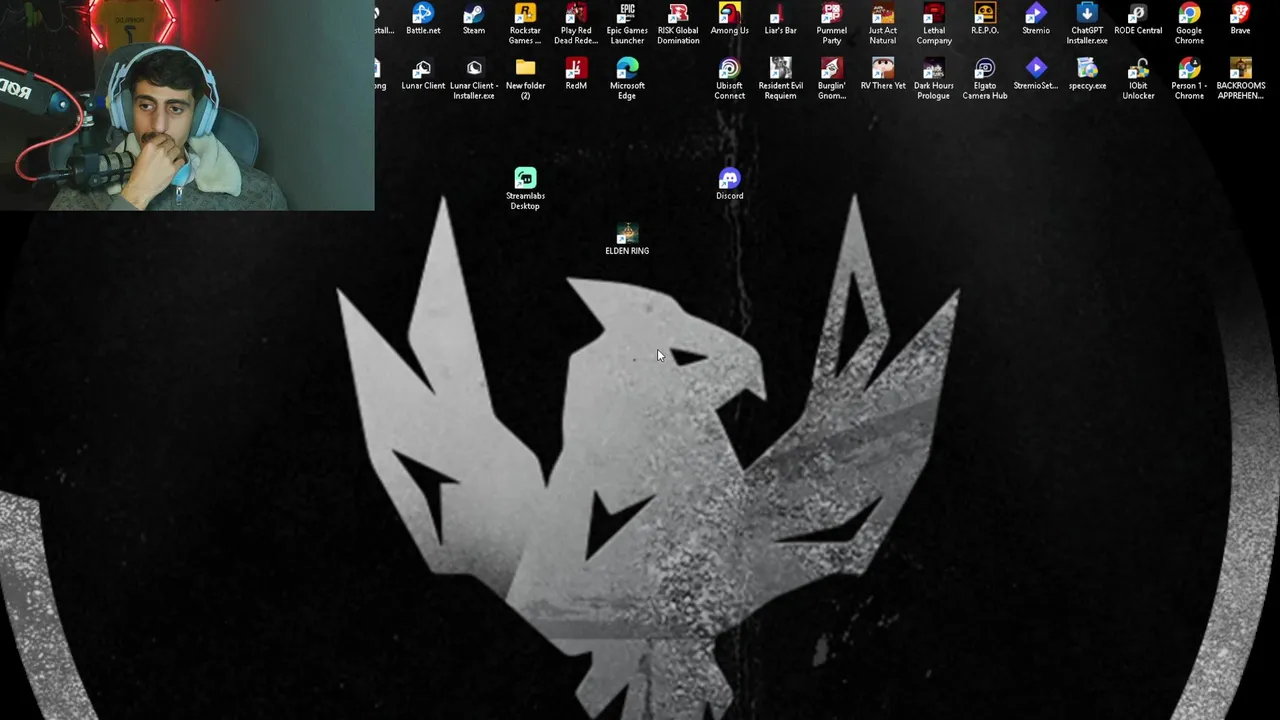Launch Elgato Camera Hub shortcut

point(985,79)
